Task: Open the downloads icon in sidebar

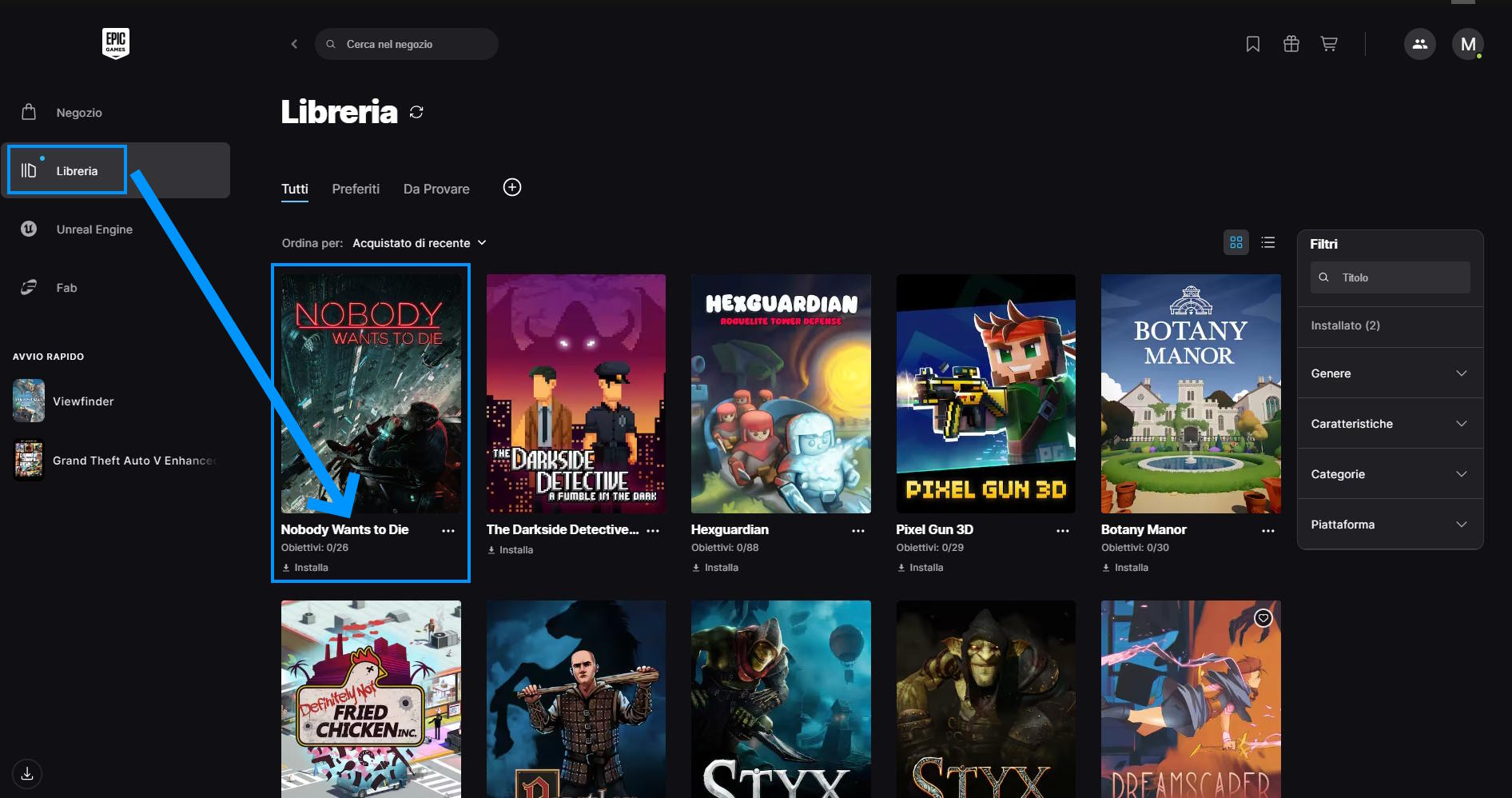Action: coord(27,773)
